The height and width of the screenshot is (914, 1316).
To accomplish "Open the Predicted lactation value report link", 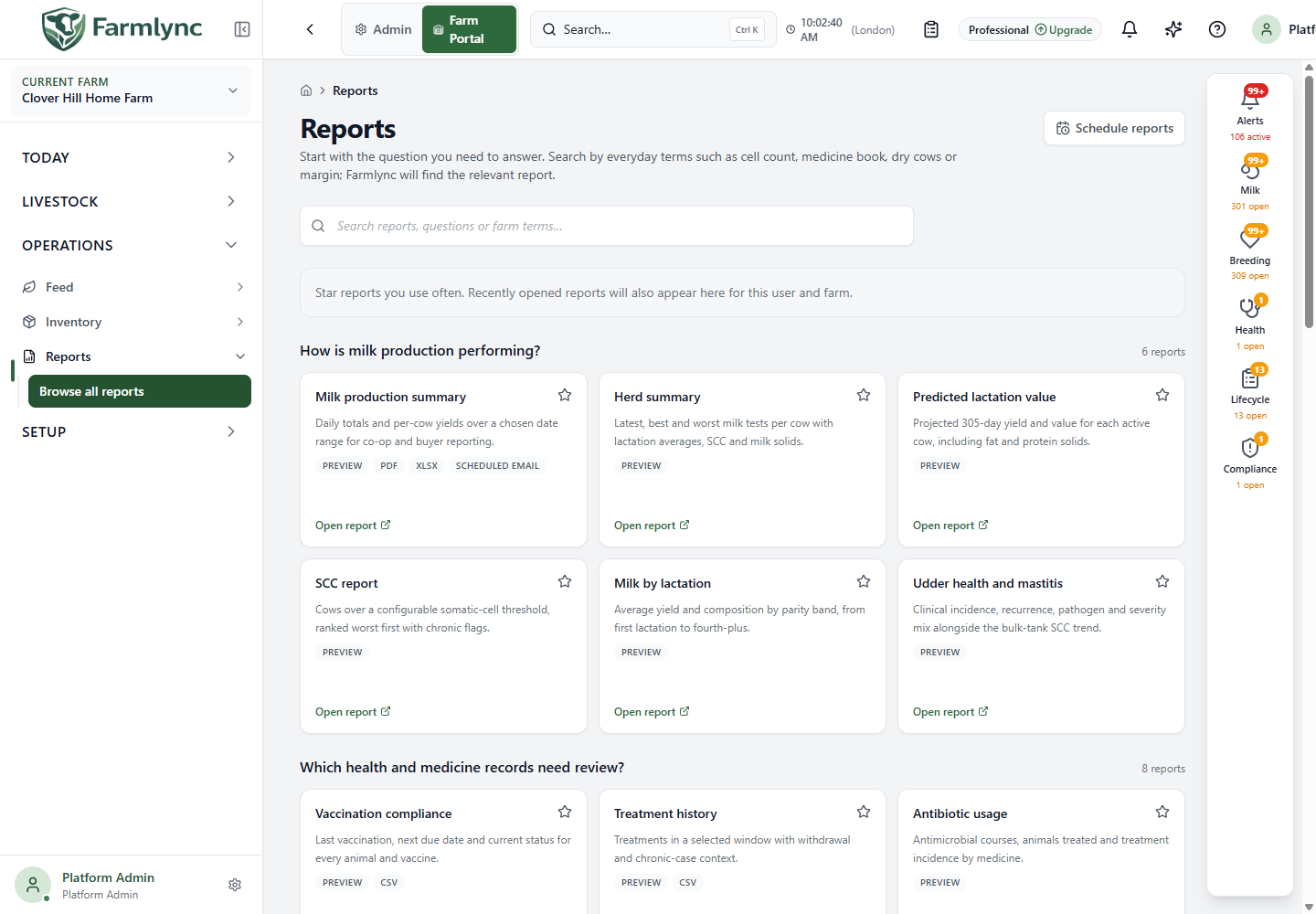I will click(x=950, y=526).
